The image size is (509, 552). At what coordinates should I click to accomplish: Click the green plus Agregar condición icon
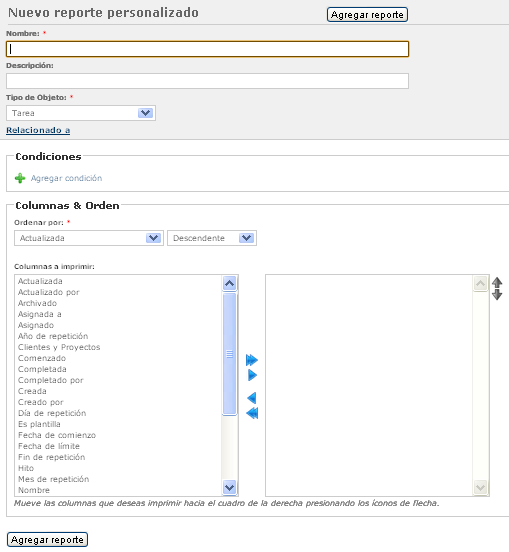pos(20,178)
